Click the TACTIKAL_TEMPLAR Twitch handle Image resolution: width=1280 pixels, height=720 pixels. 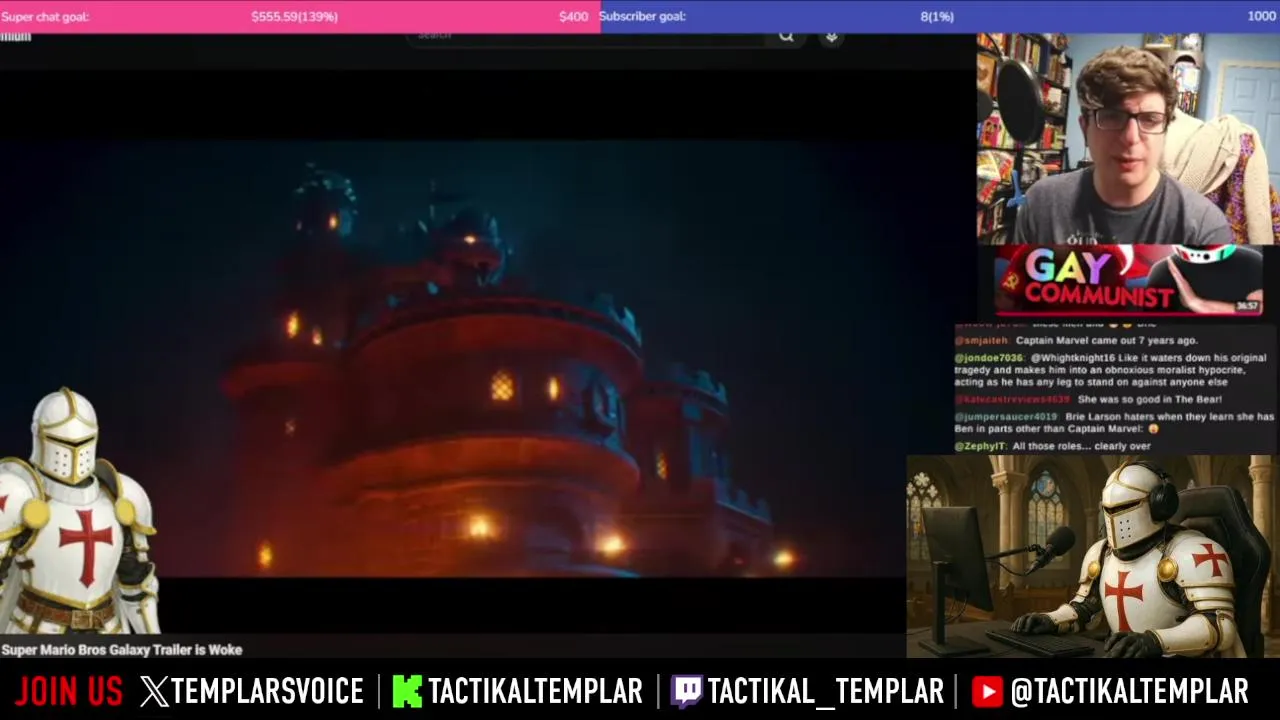(825, 691)
